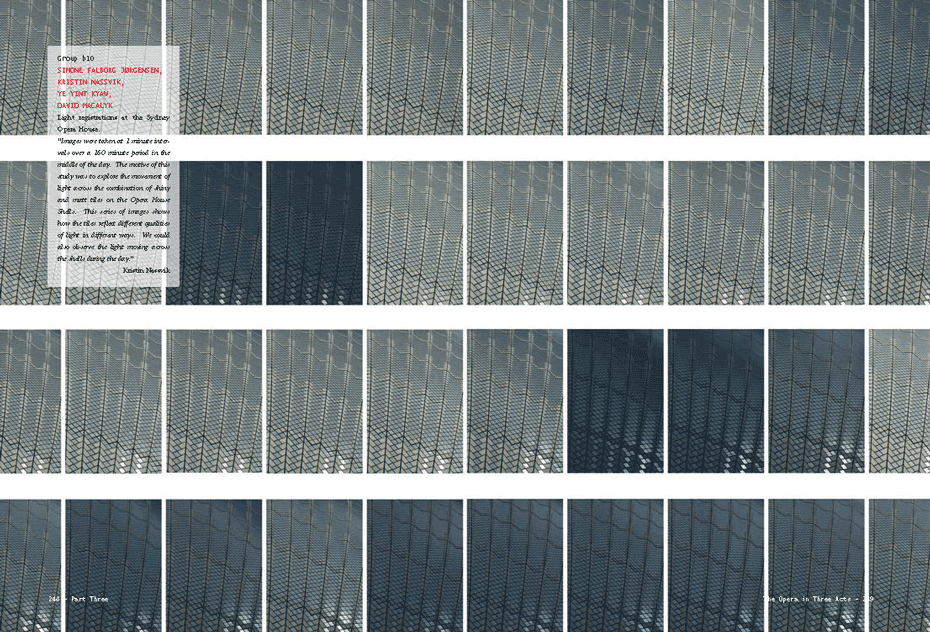Open the last full-width thumbnail in second row
This screenshot has height=632, width=930.
click(x=816, y=233)
